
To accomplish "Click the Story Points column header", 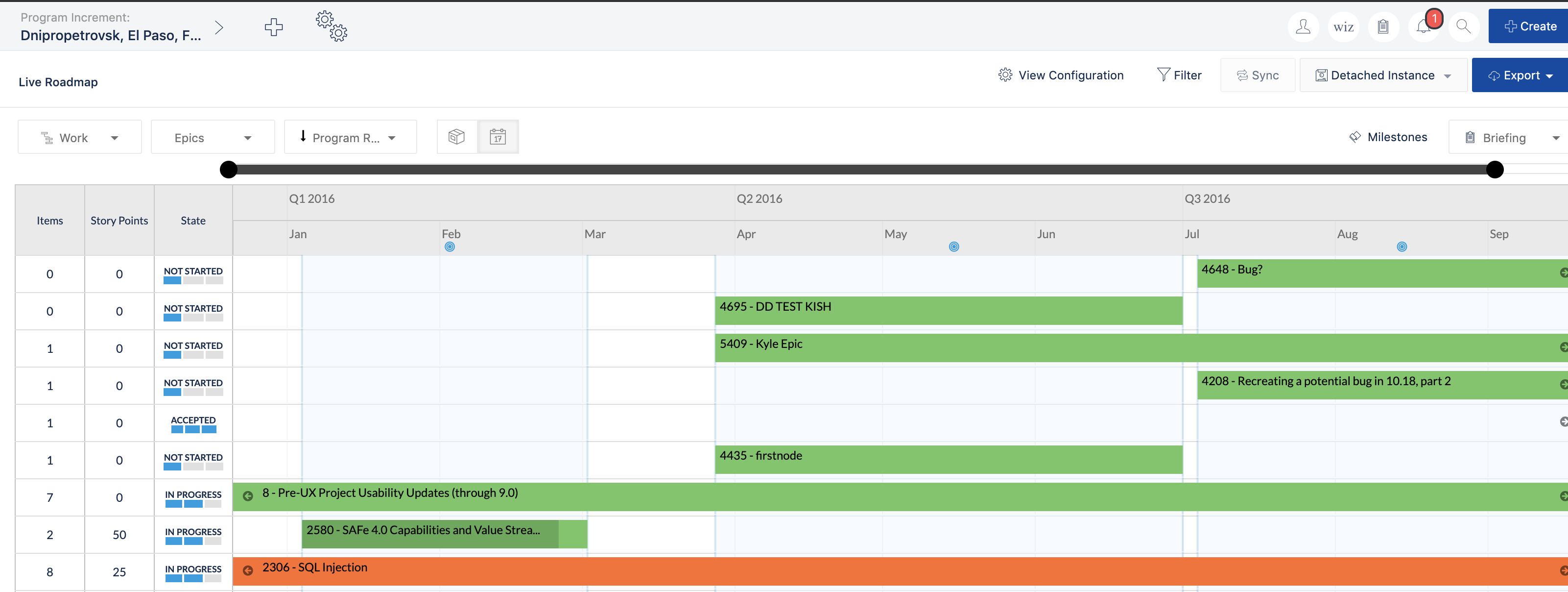I will point(119,221).
